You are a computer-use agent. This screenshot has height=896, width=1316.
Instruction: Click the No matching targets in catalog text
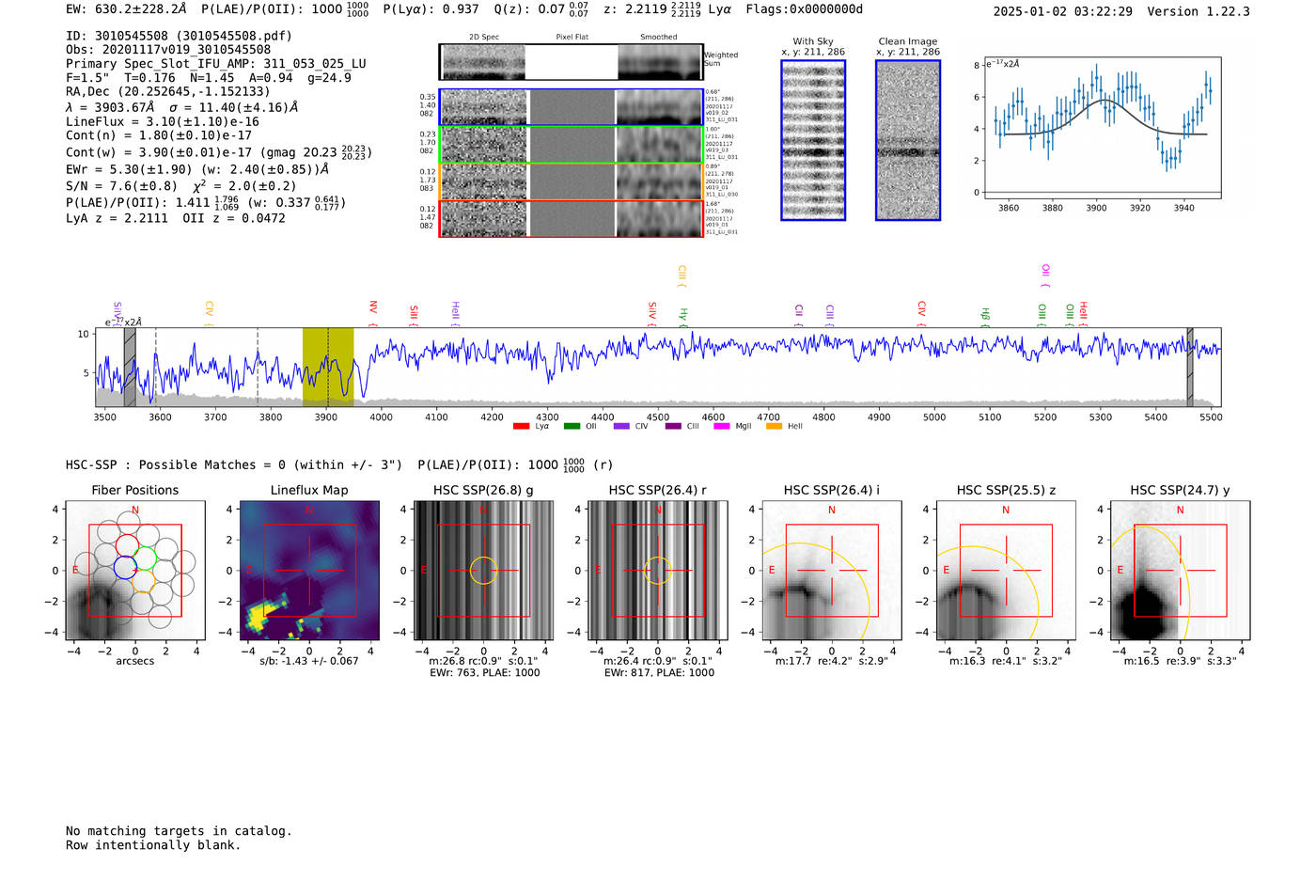pyautogui.click(x=179, y=831)
